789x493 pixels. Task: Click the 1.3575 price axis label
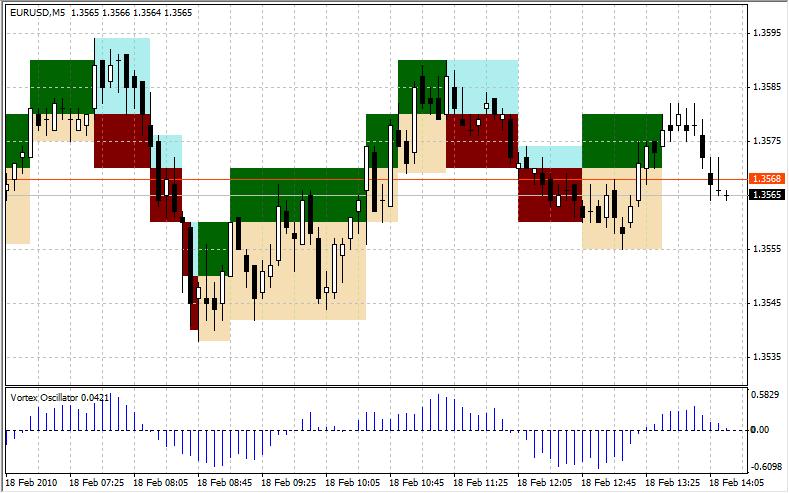tap(767, 141)
